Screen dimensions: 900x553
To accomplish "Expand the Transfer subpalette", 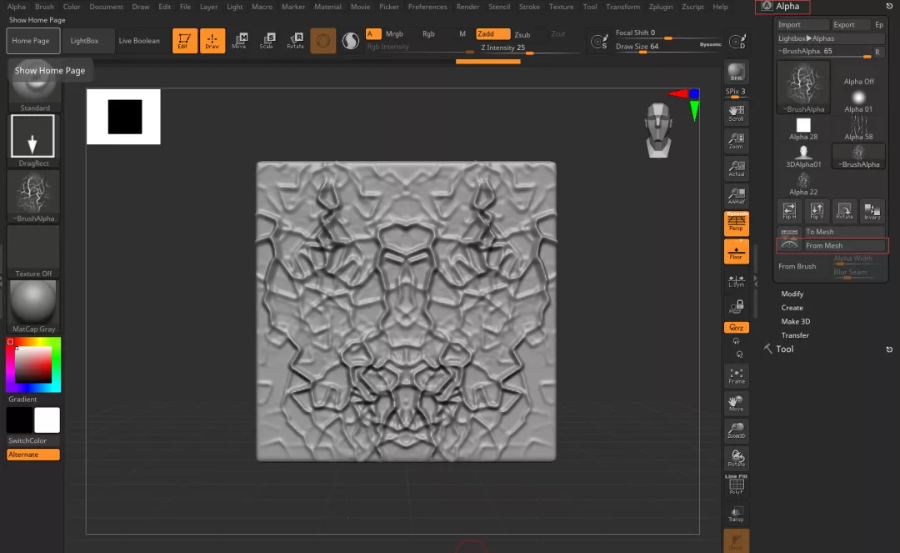I will click(x=795, y=335).
